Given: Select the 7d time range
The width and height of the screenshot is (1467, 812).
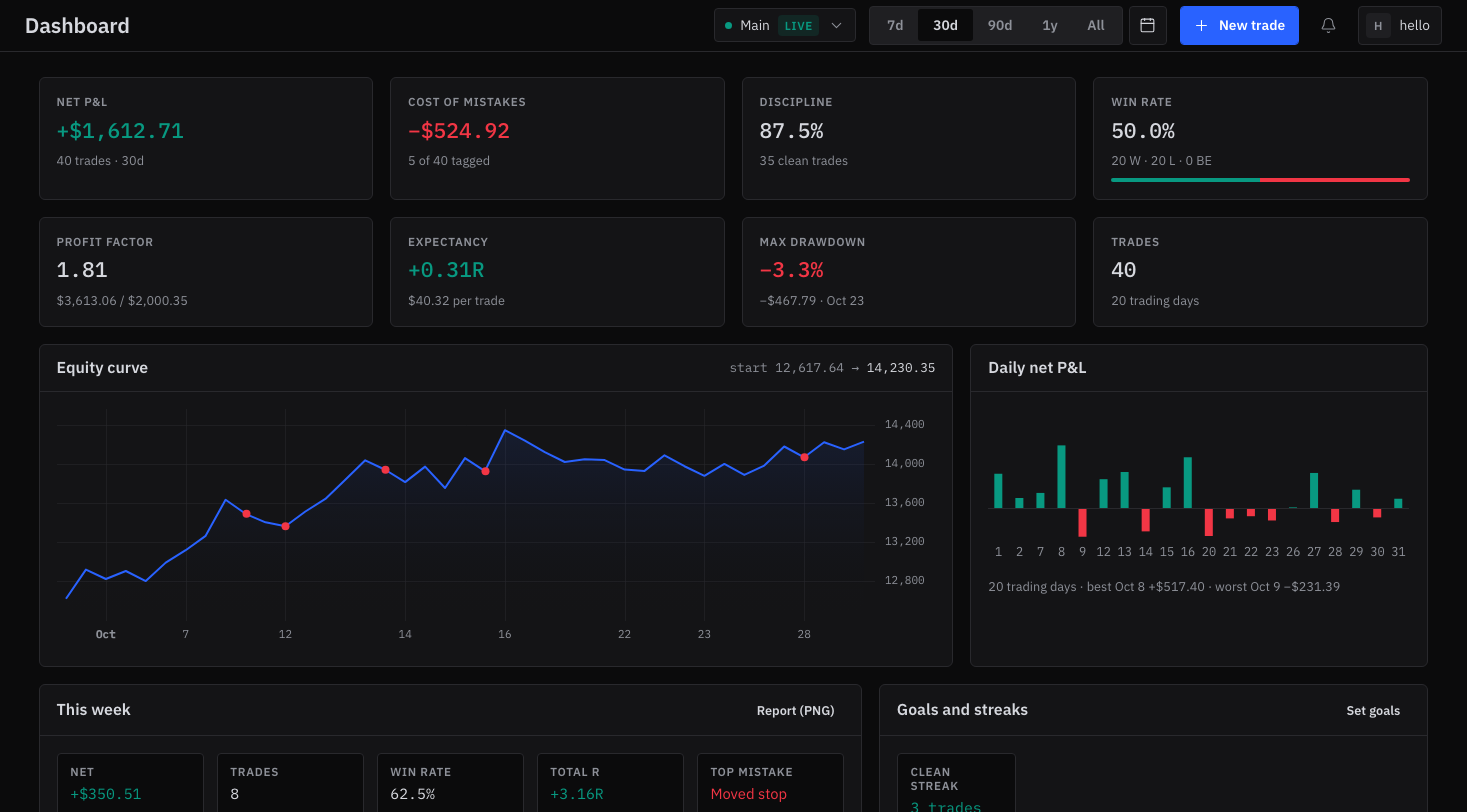Looking at the screenshot, I should 895,25.
